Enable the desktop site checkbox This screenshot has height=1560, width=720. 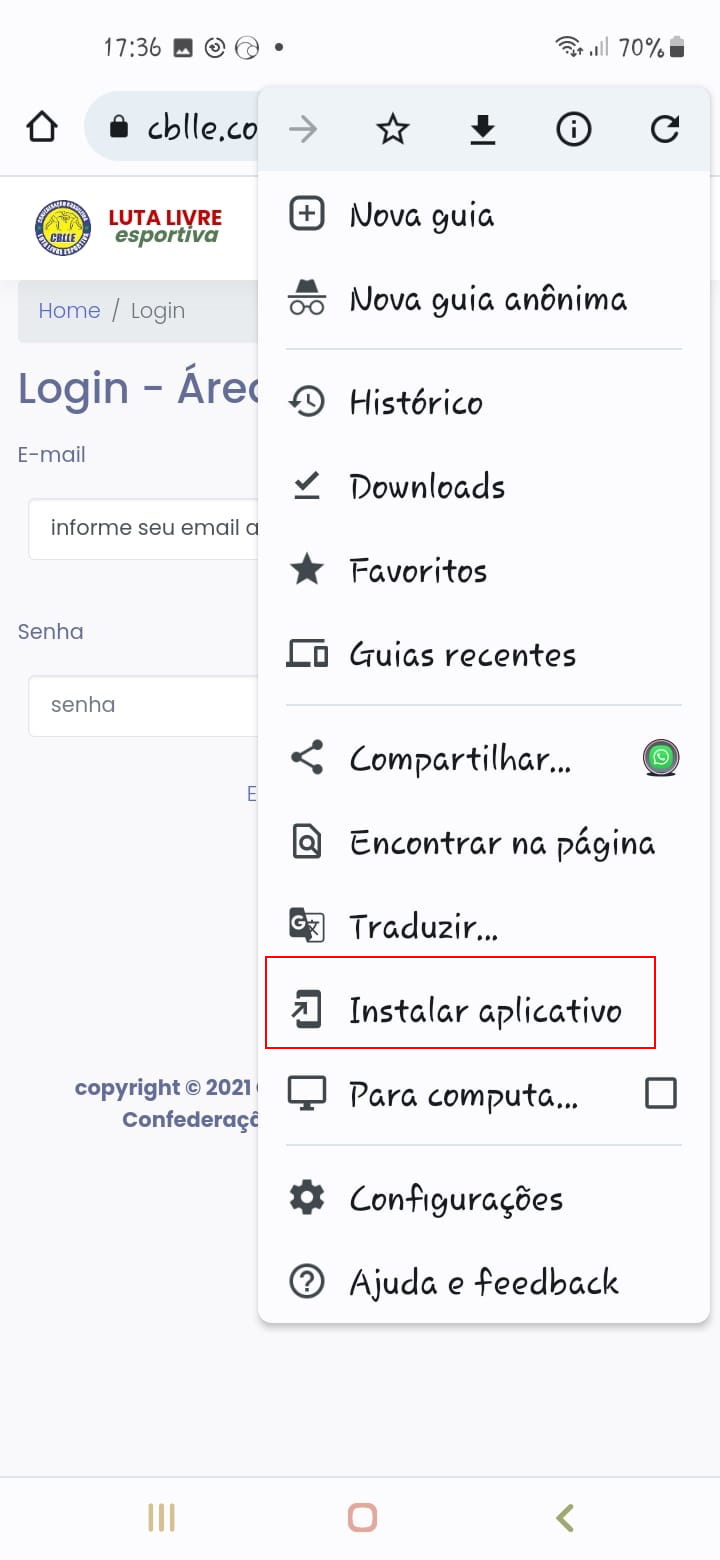661,1094
